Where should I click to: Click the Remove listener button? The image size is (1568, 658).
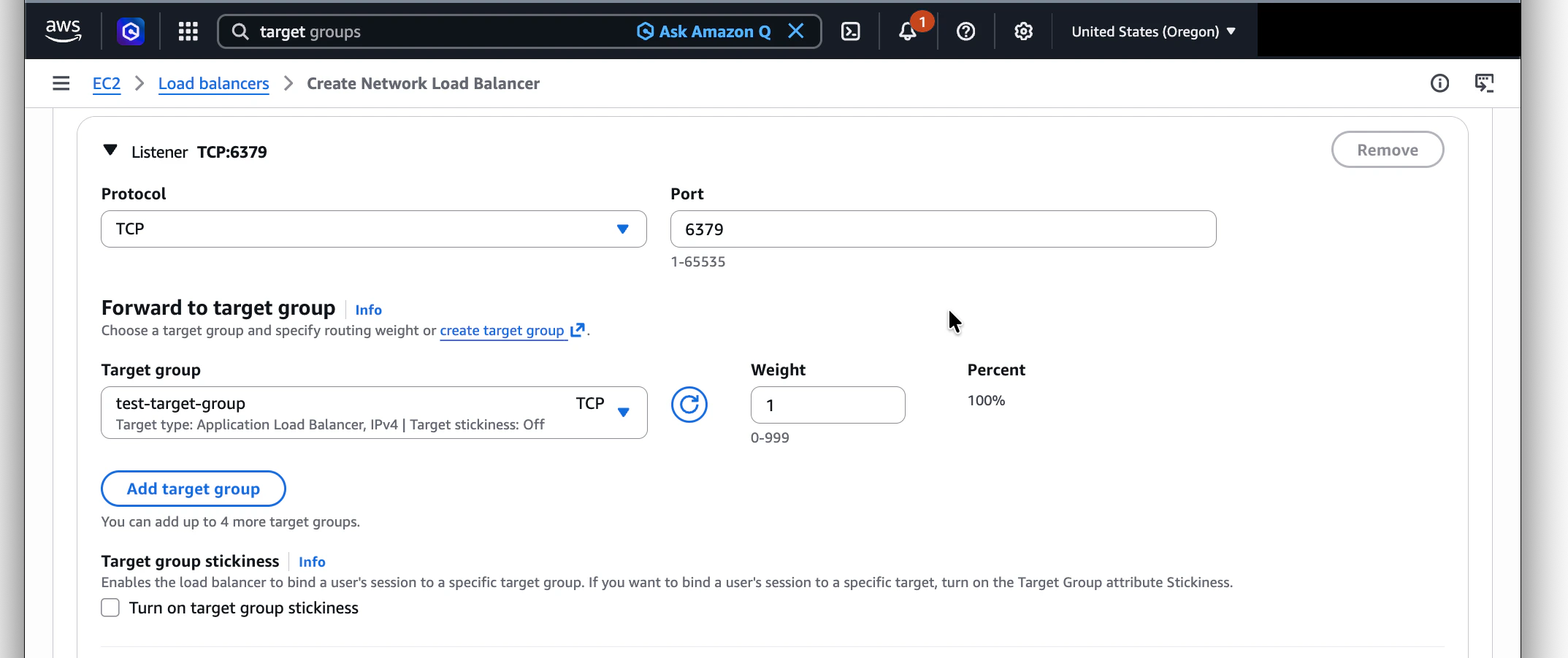coord(1387,149)
